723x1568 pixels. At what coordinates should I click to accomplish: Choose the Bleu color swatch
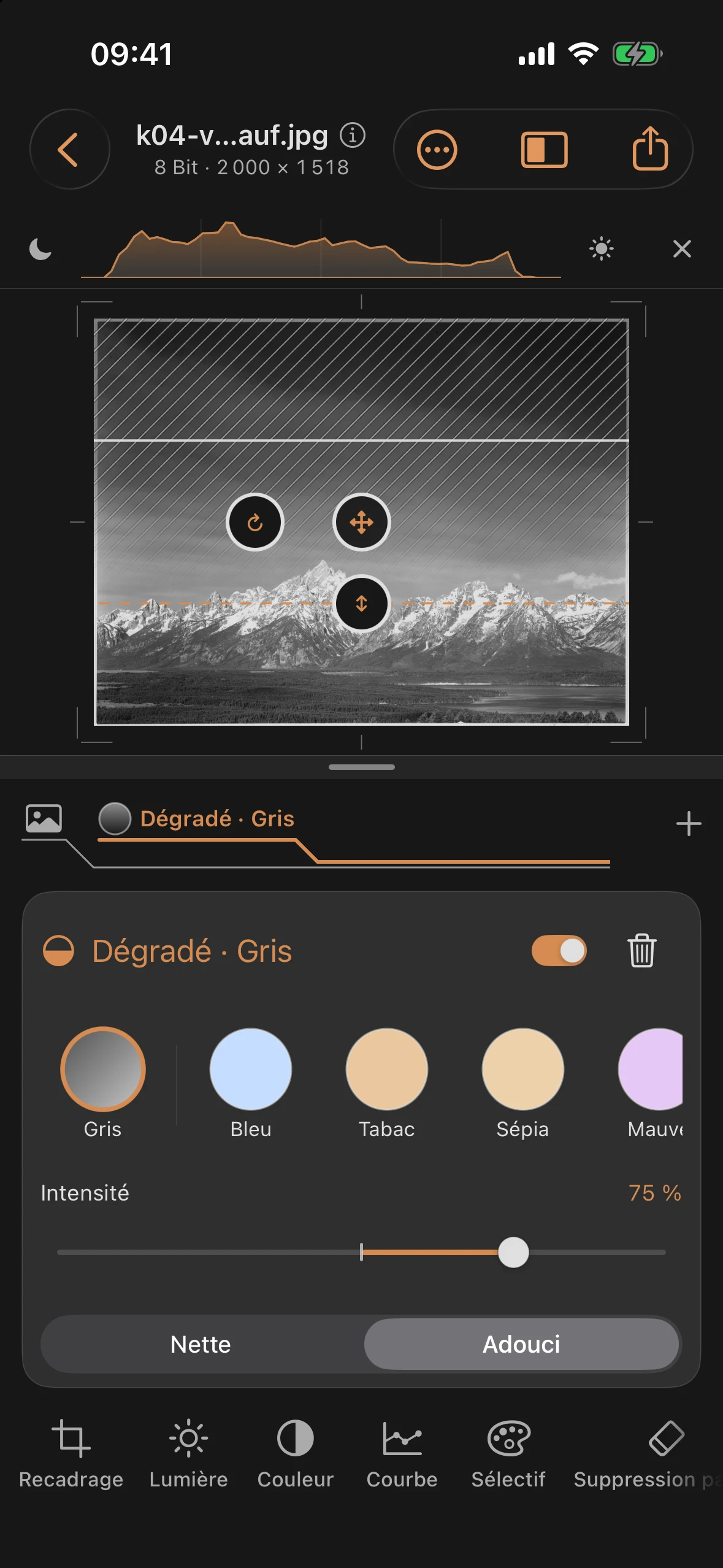point(251,1069)
